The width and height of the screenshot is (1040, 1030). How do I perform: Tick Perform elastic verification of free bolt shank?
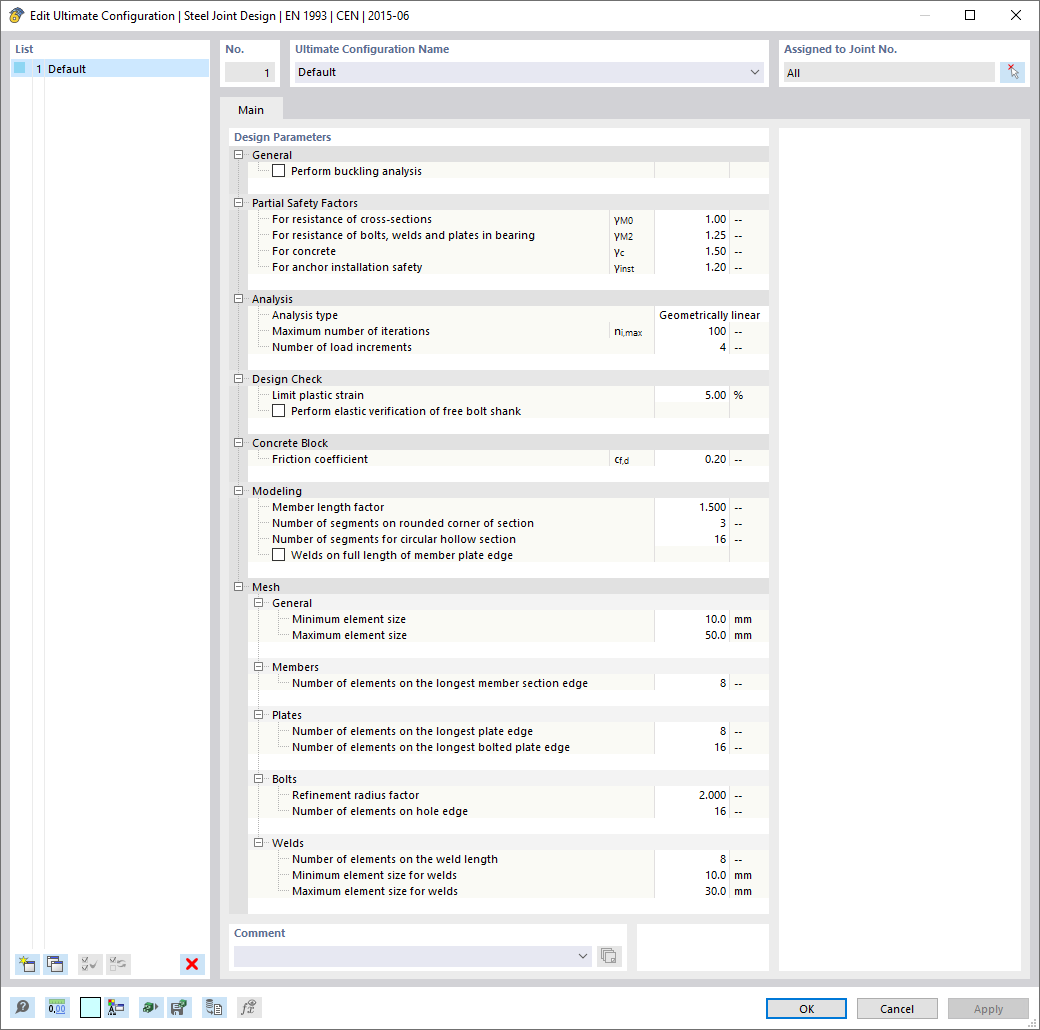click(279, 411)
